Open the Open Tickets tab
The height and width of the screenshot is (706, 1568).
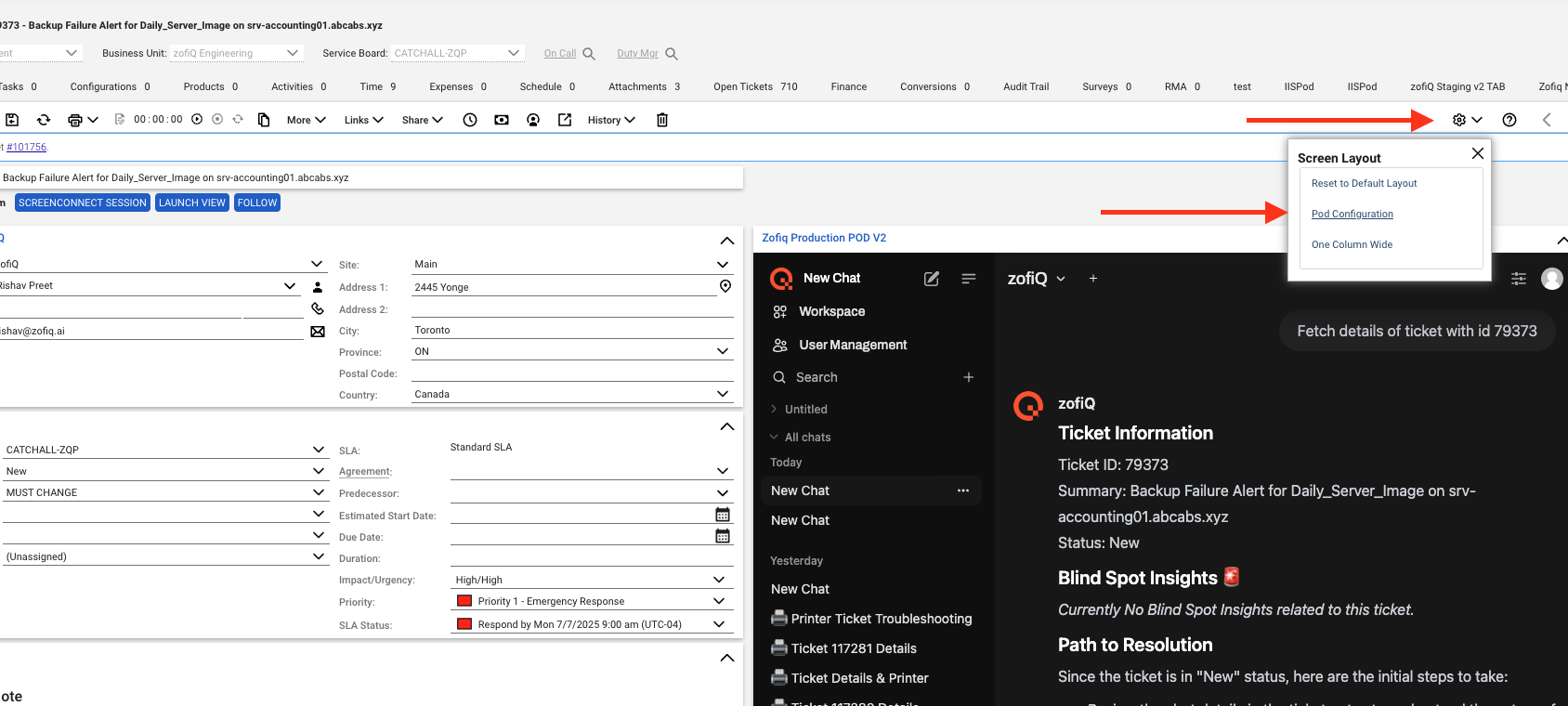(755, 86)
